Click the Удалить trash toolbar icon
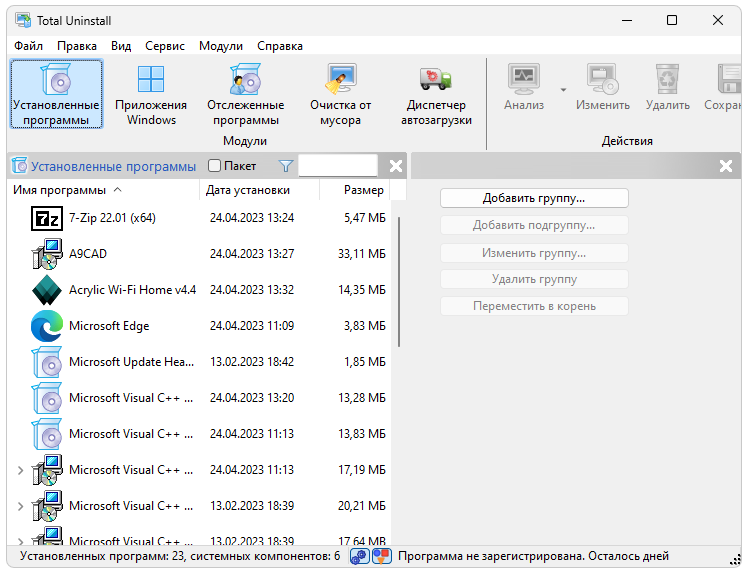Viewport: 749px width, 572px height. tap(667, 79)
